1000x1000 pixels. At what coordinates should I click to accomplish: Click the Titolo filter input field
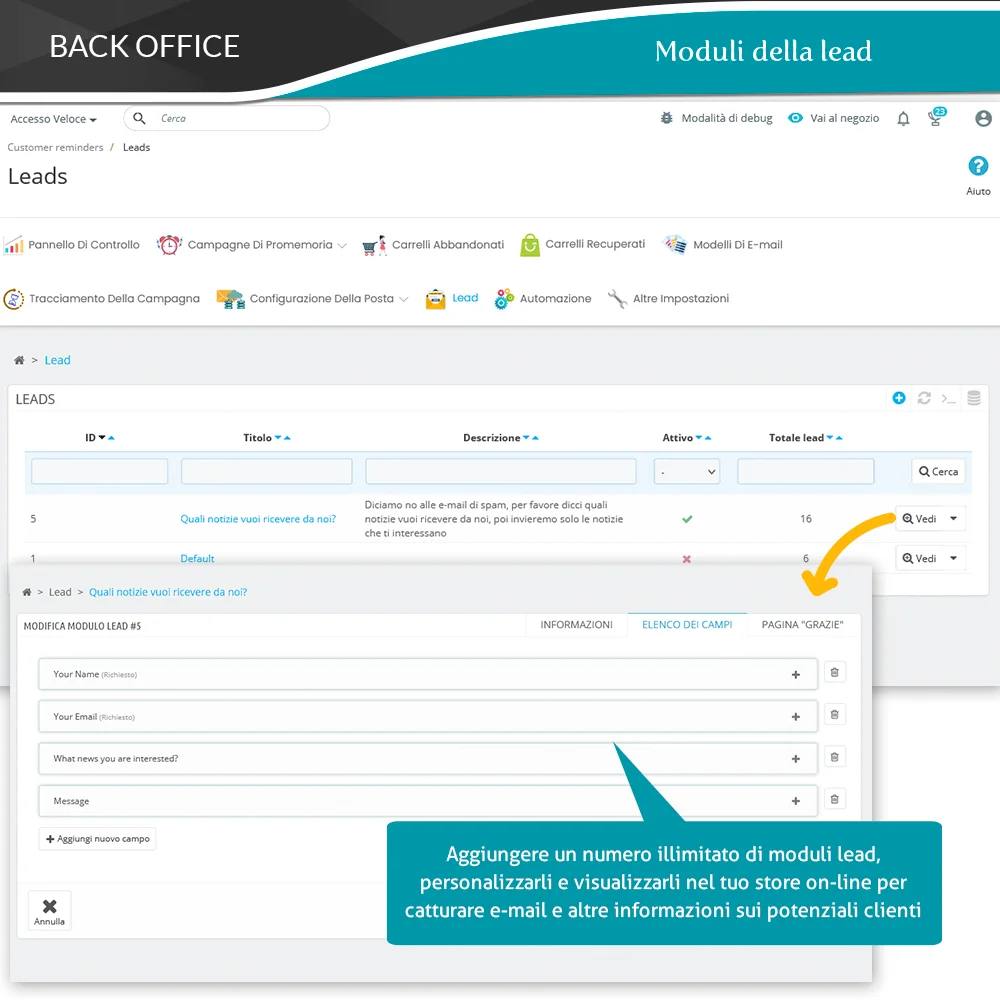click(266, 471)
